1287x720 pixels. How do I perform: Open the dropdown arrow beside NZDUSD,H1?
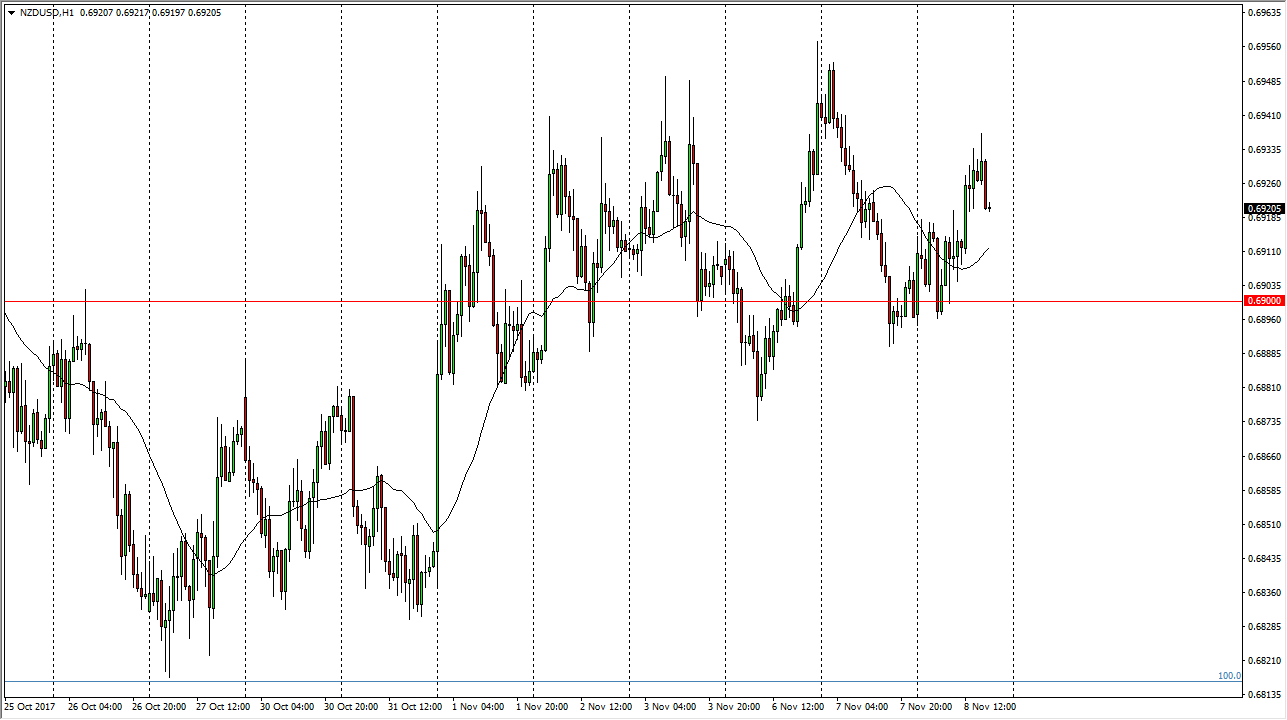10,13
